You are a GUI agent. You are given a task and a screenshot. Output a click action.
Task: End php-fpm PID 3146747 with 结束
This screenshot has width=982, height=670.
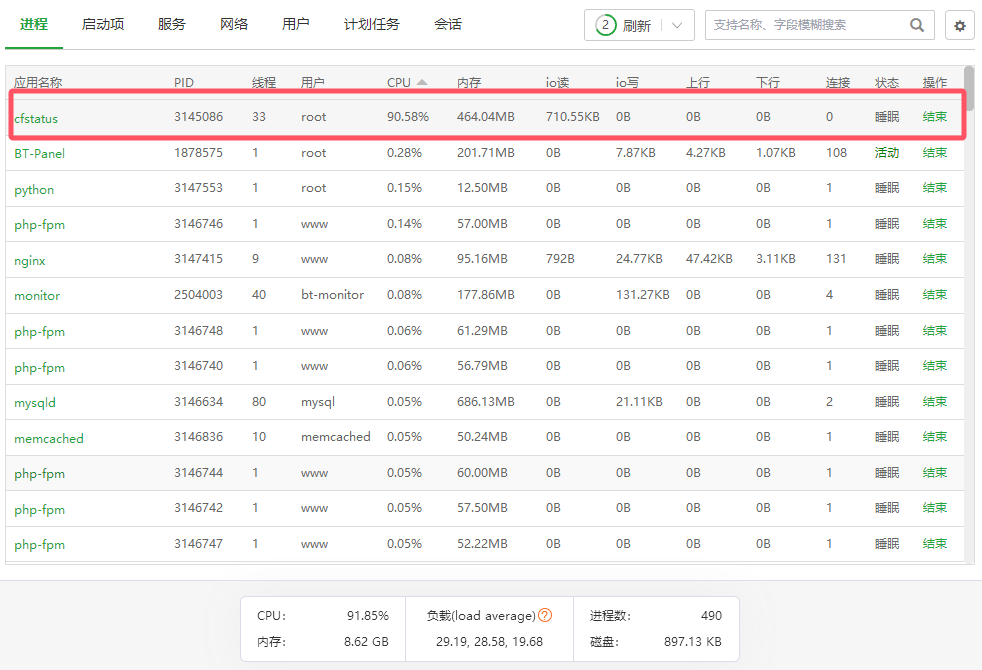(x=934, y=544)
